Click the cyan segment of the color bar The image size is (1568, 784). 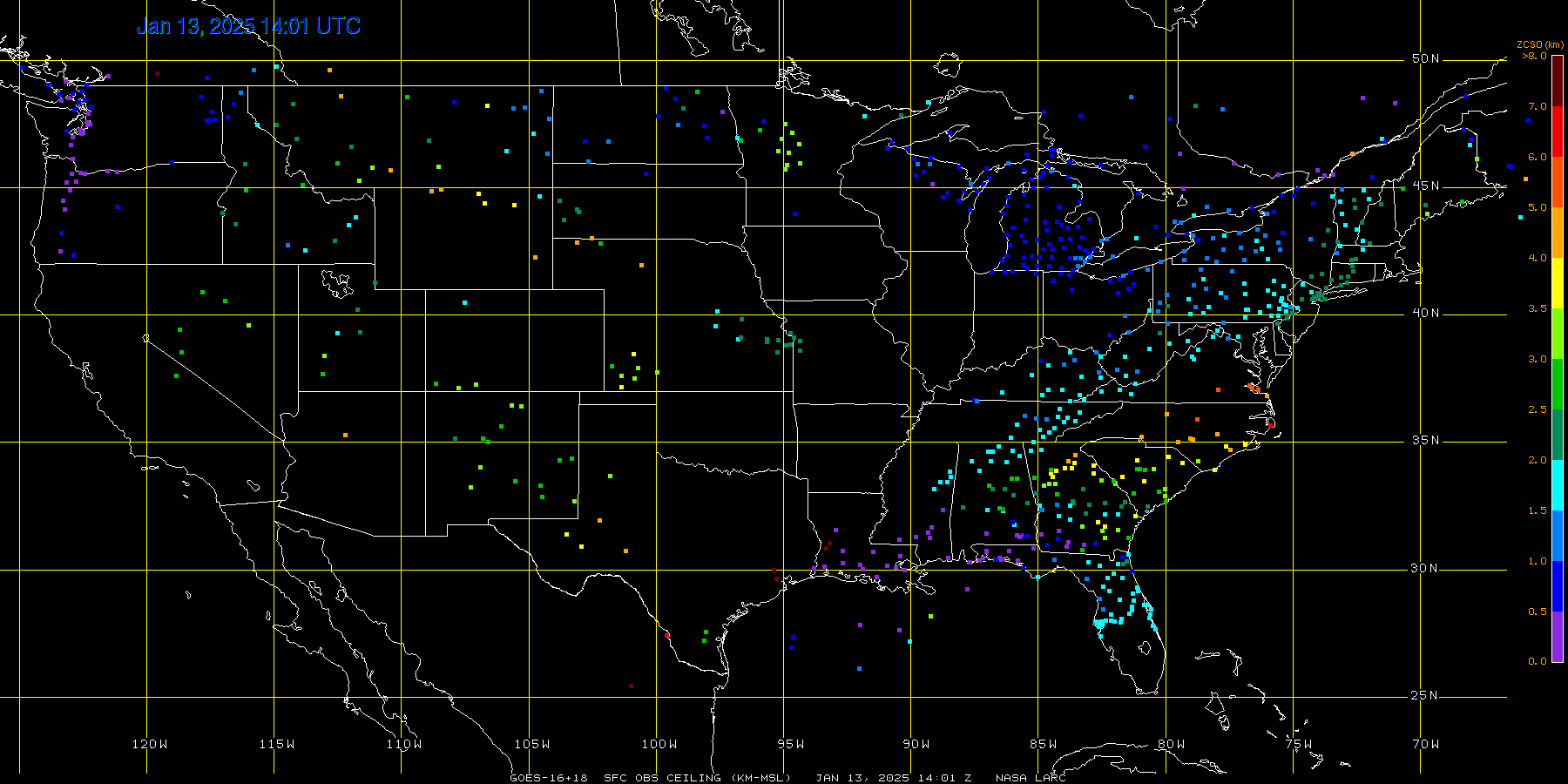(x=1558, y=485)
